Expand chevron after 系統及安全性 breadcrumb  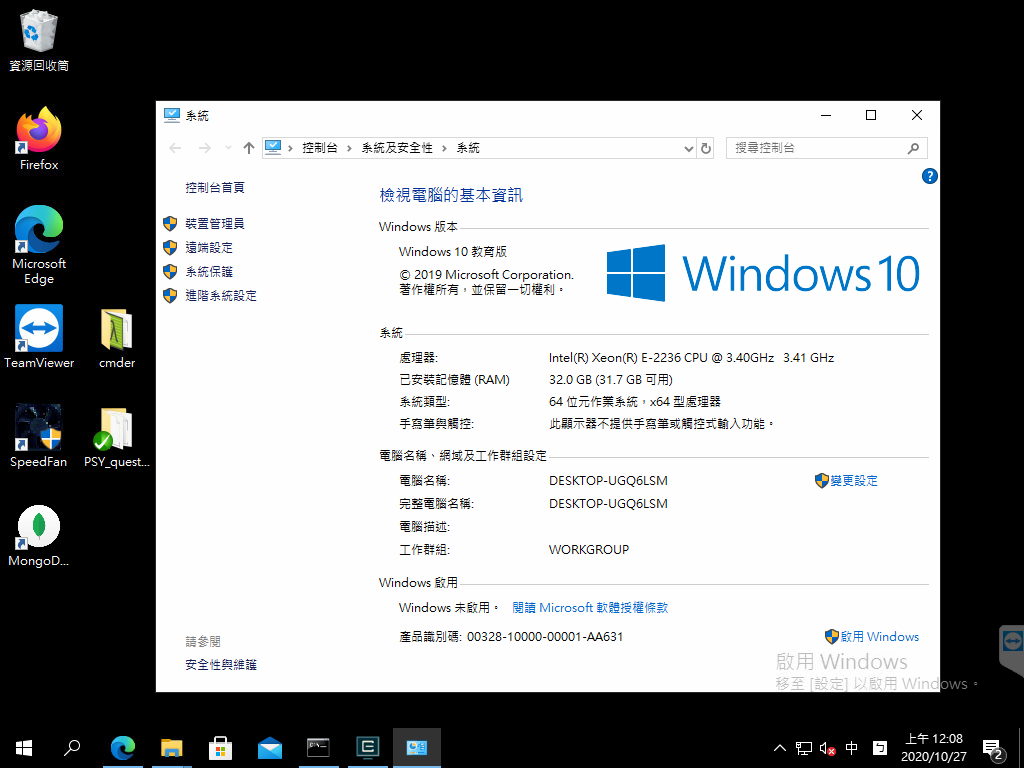click(444, 148)
